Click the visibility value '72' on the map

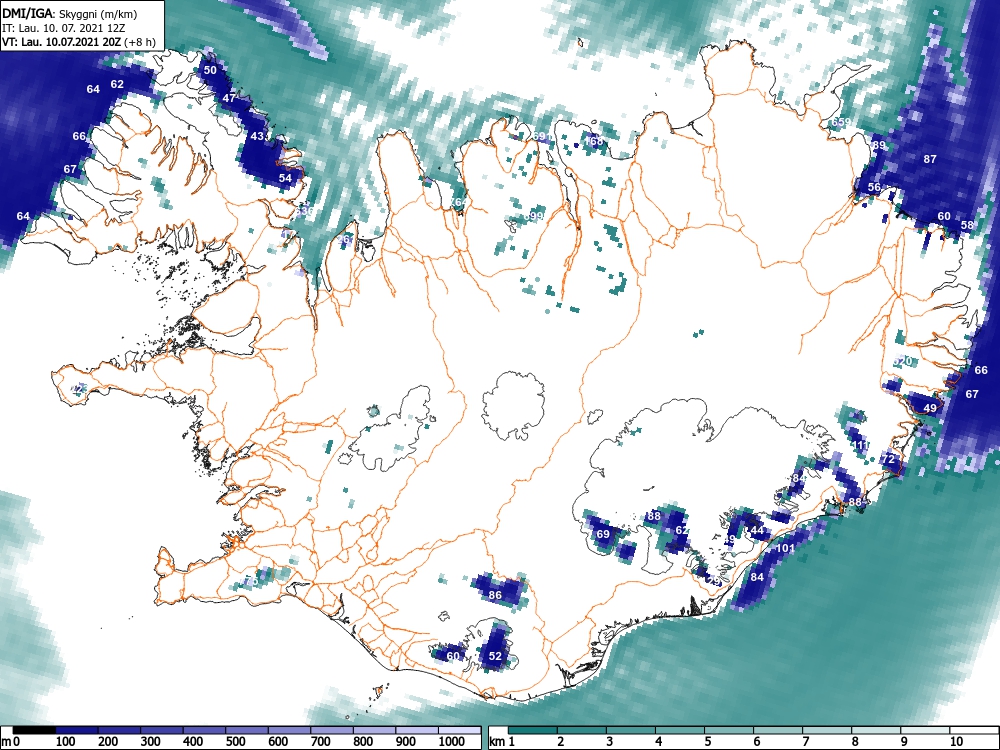click(888, 459)
